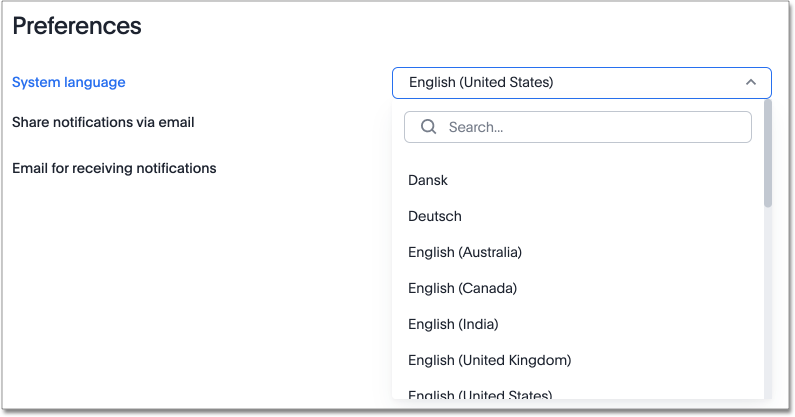Image resolution: width=795 pixels, height=417 pixels.
Task: Click Email for receiving notifications label
Action: click(114, 168)
